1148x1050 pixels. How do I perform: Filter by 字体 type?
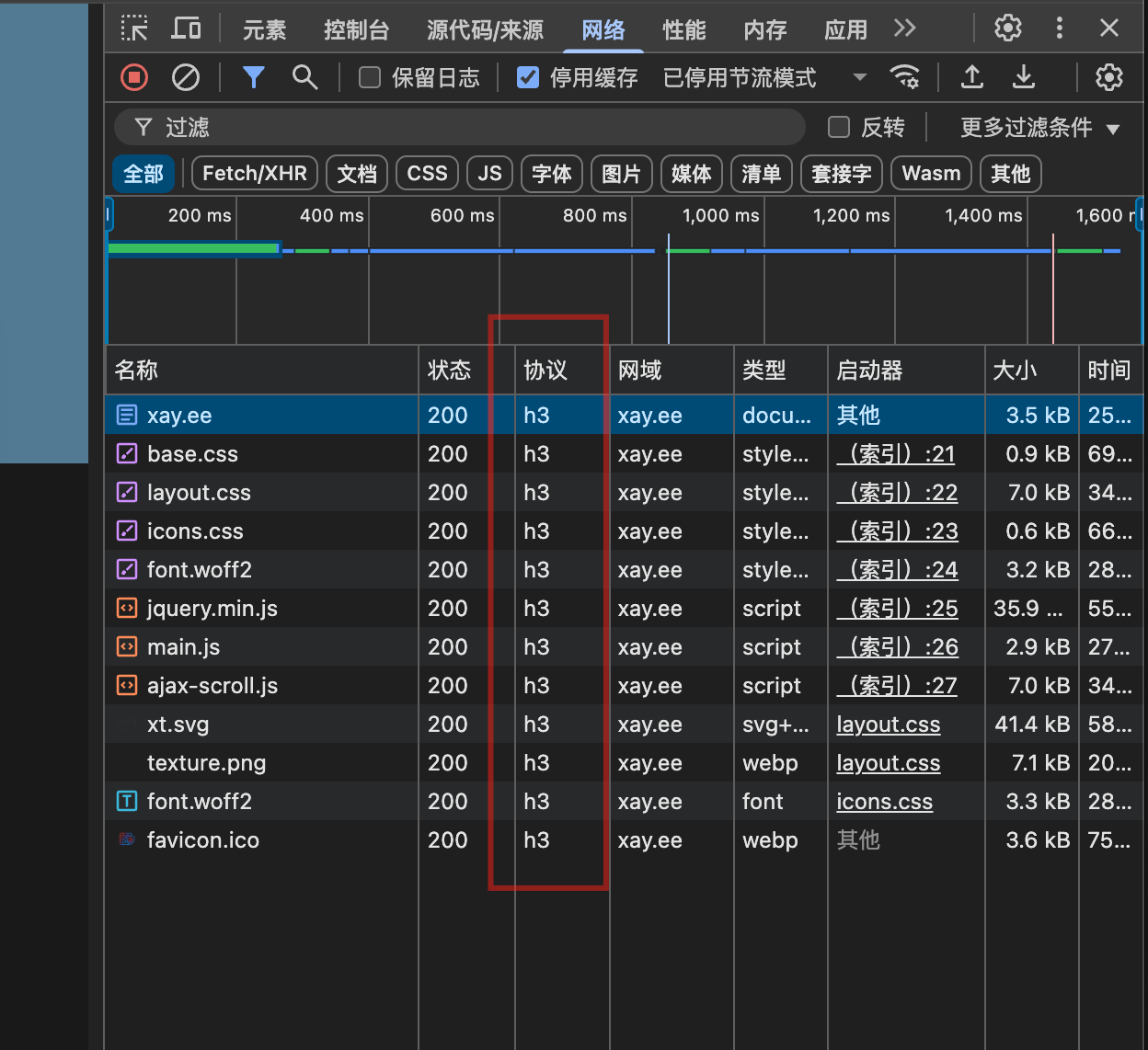coord(552,174)
